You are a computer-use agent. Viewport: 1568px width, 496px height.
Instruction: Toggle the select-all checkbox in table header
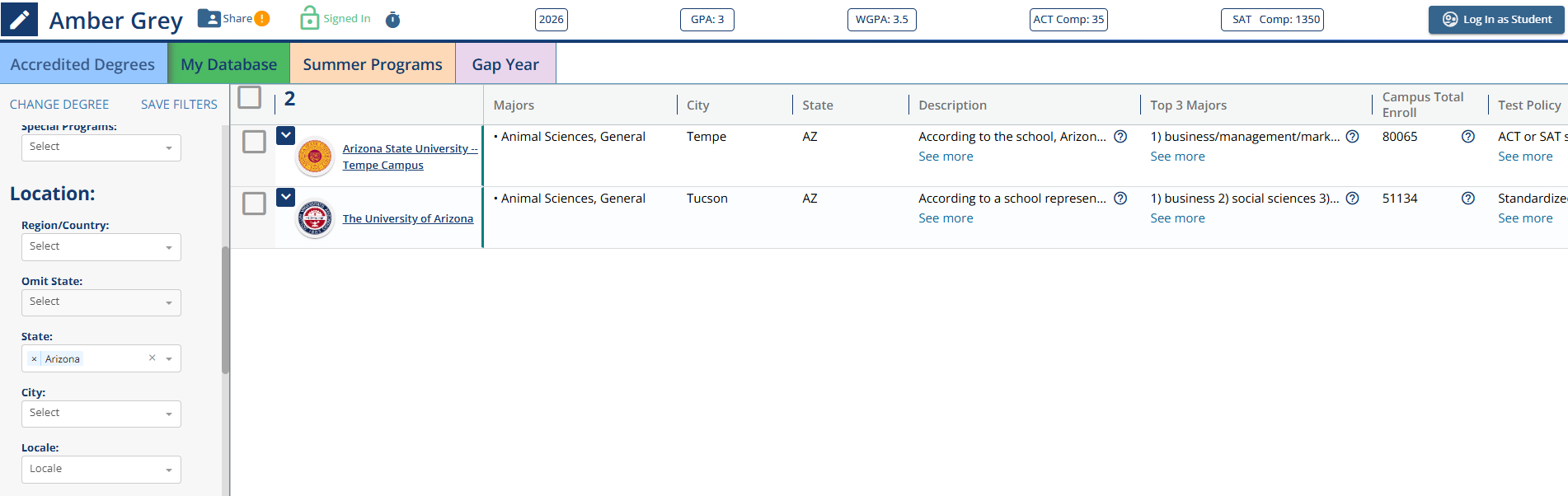pos(249,97)
